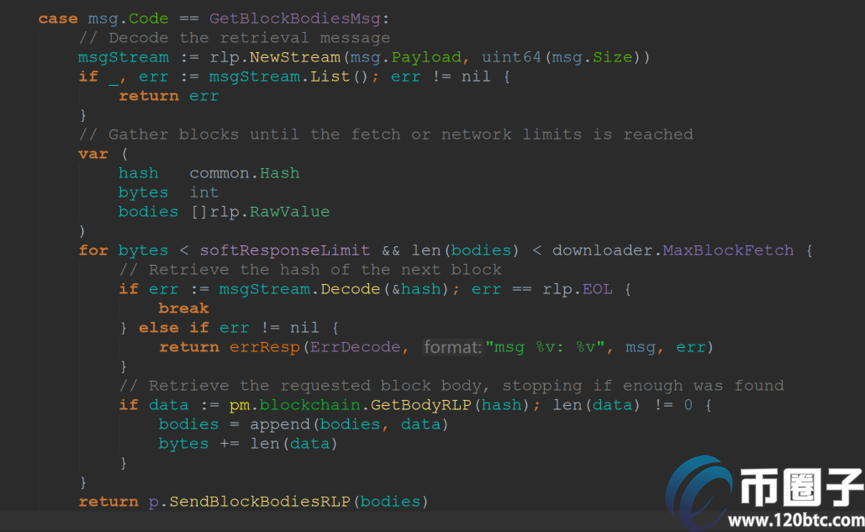Click the string "msg %v: %v"

pyautogui.click(x=545, y=347)
